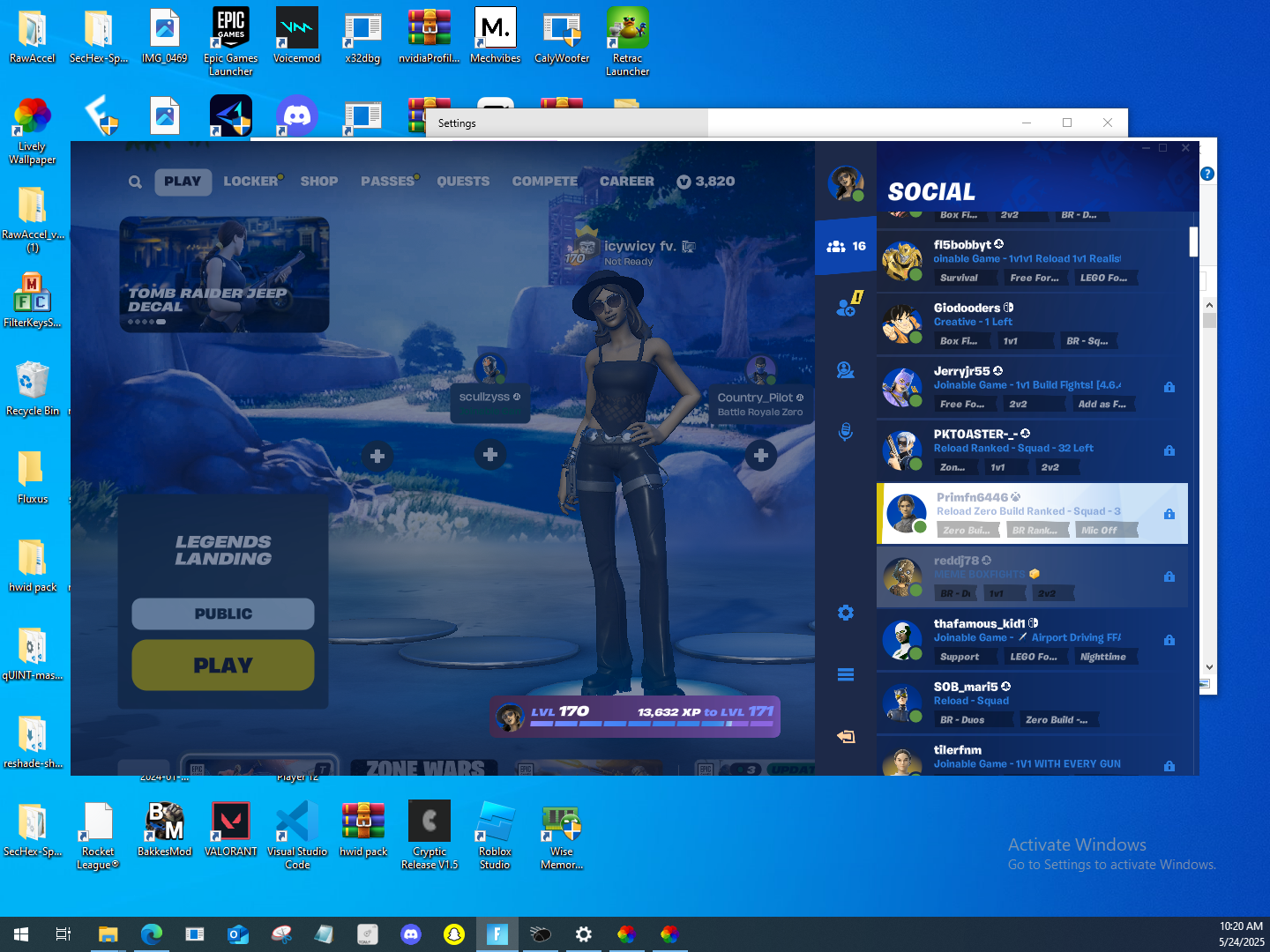Click Windows Start button on taskbar

coord(21,934)
